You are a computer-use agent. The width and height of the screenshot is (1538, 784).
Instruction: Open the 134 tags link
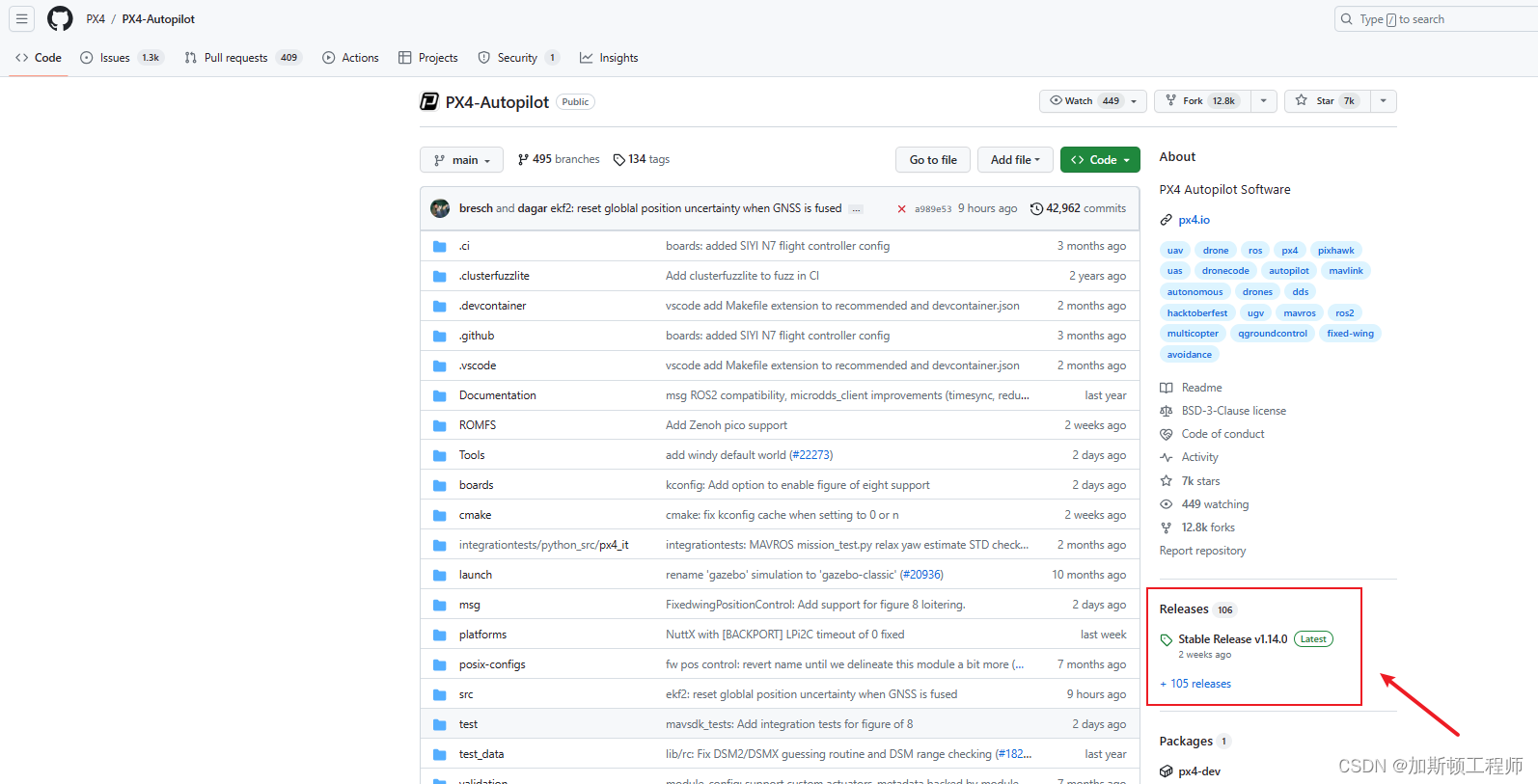point(642,160)
